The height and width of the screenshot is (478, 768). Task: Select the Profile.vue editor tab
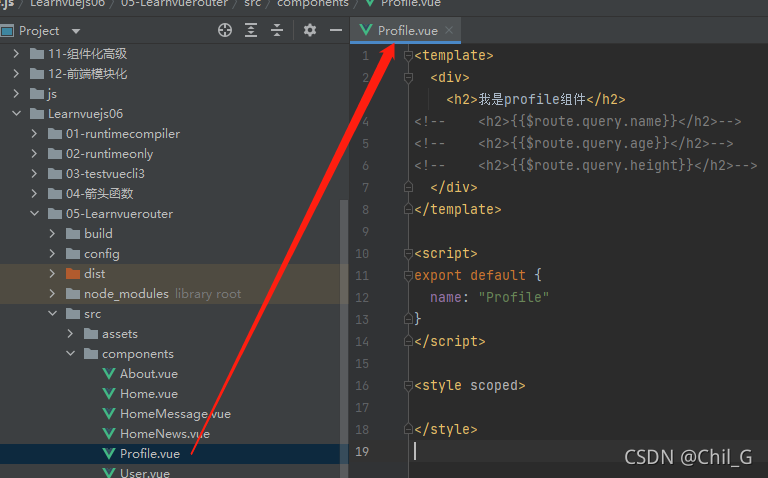click(x=405, y=30)
